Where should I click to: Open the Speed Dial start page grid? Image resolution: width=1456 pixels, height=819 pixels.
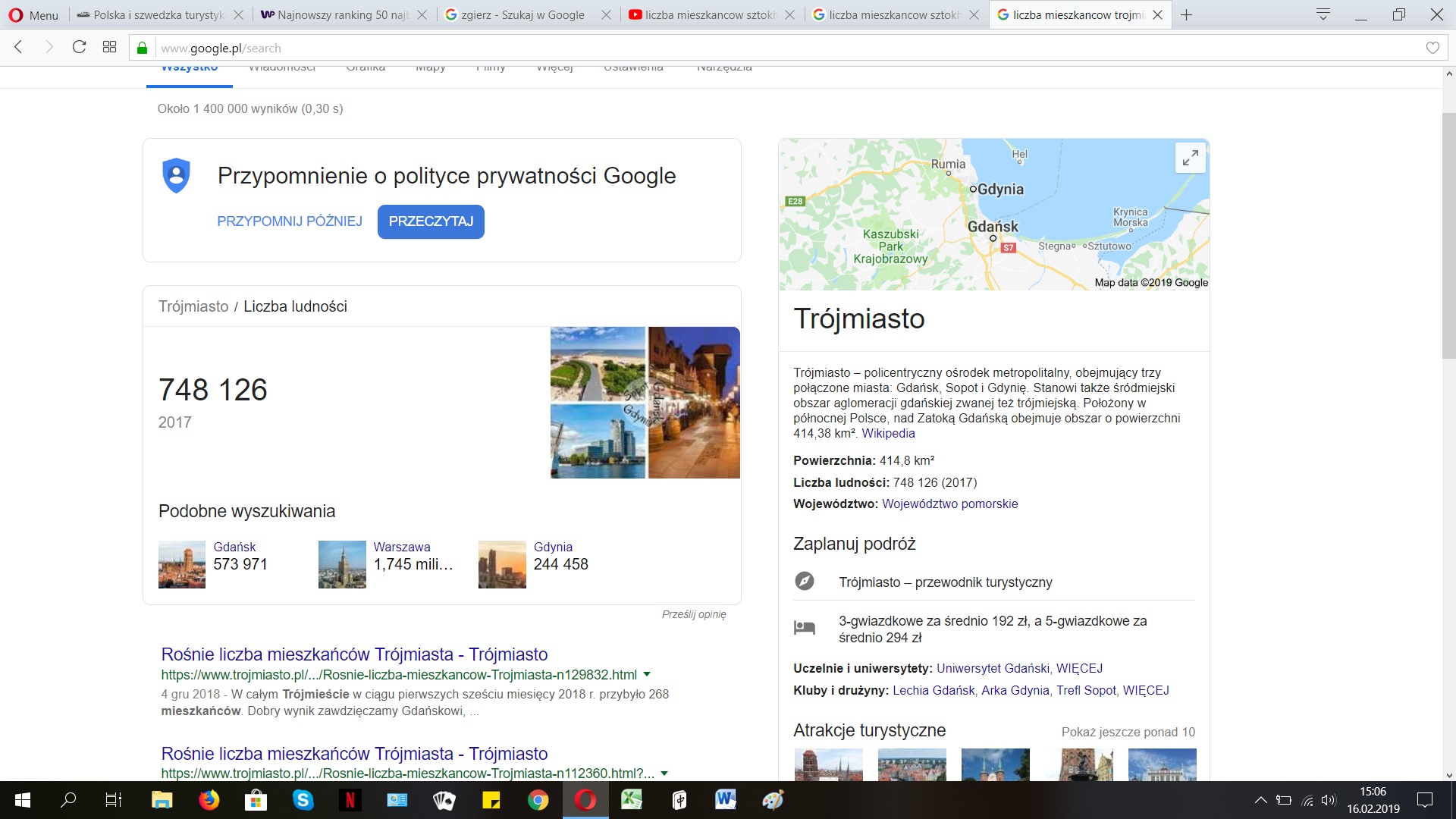[109, 47]
